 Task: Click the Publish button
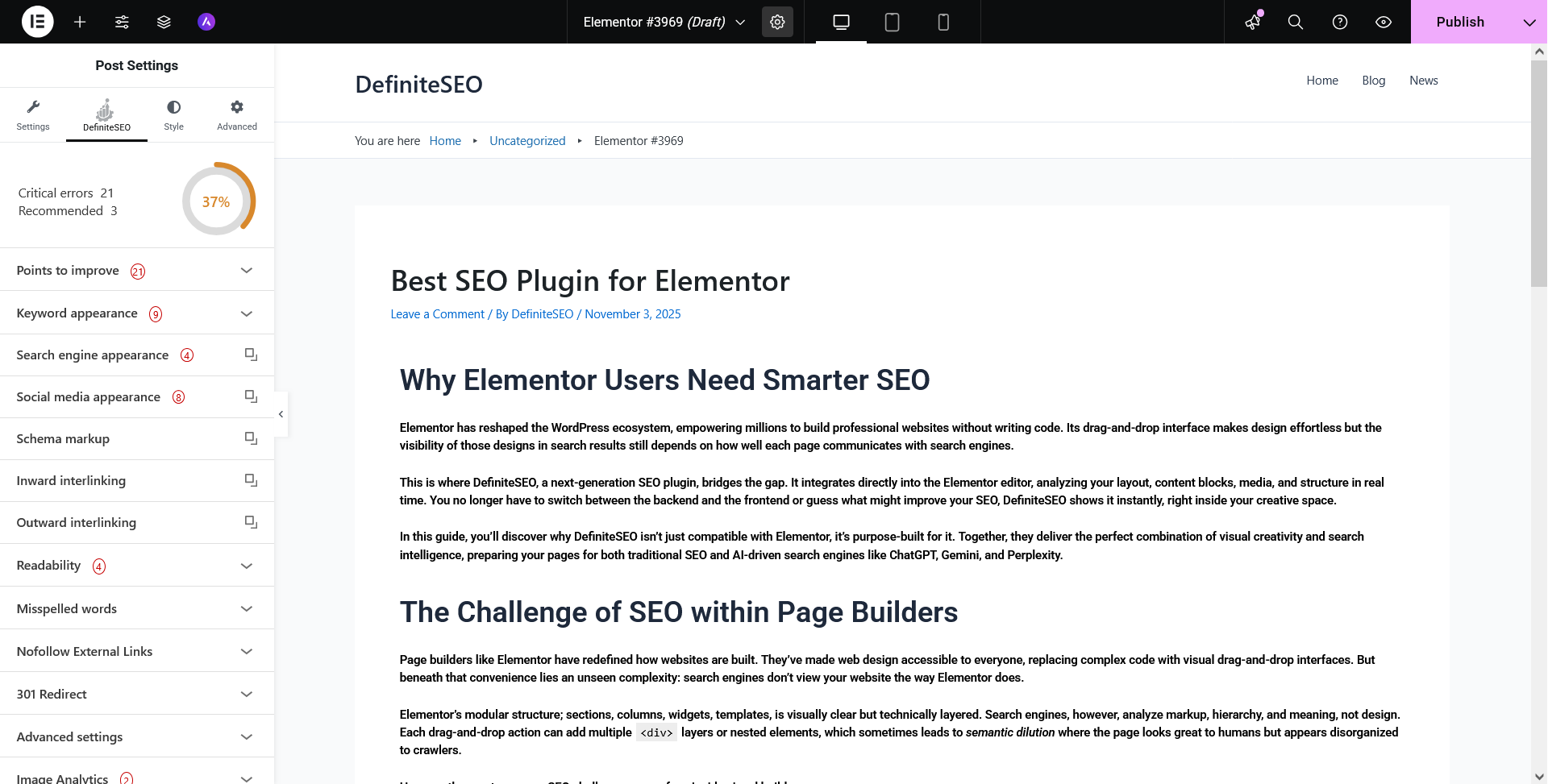(x=1460, y=22)
